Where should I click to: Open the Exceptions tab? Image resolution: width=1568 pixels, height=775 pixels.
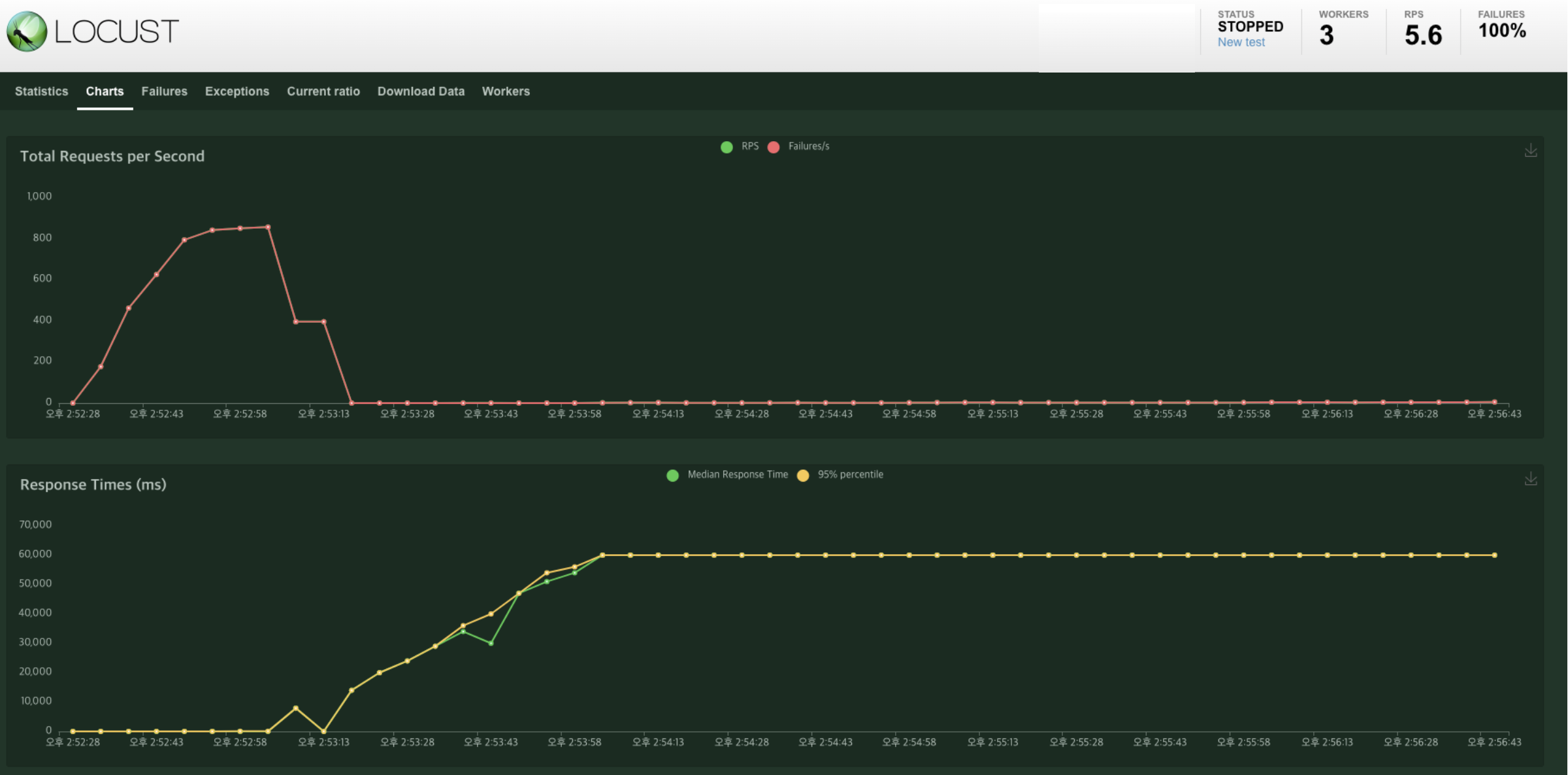[x=237, y=91]
